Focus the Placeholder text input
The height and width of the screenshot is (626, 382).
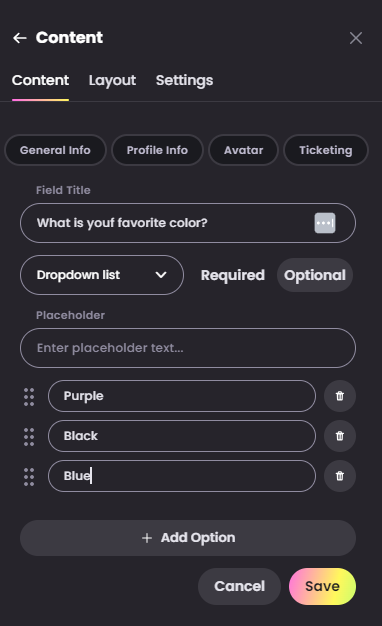[x=188, y=348]
